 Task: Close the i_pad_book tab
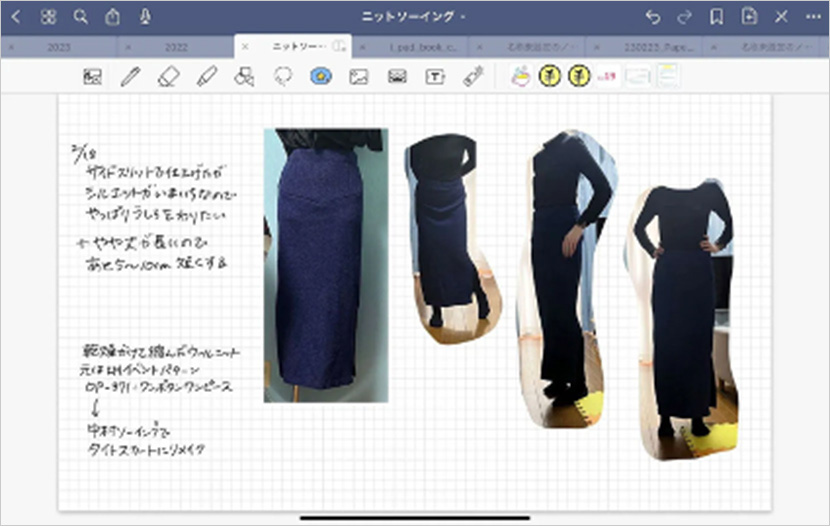[x=363, y=47]
